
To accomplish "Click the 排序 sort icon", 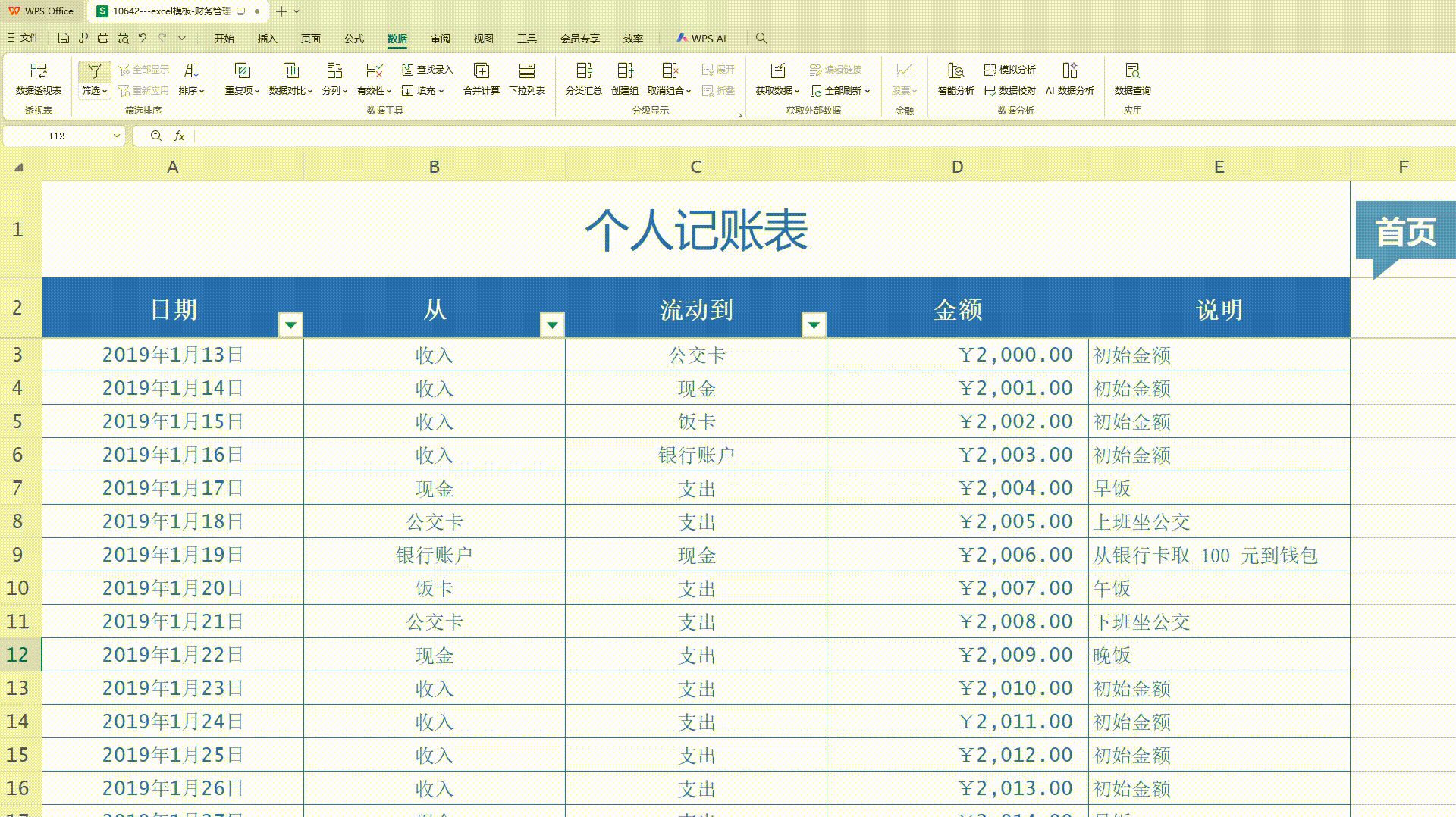I will point(191,71).
